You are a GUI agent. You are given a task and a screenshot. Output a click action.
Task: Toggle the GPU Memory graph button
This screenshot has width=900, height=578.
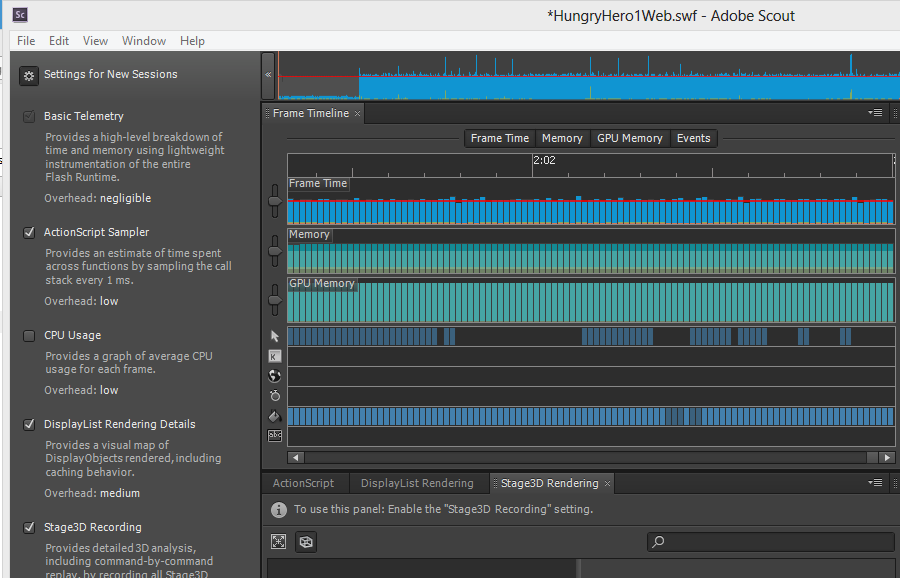pyautogui.click(x=630, y=138)
